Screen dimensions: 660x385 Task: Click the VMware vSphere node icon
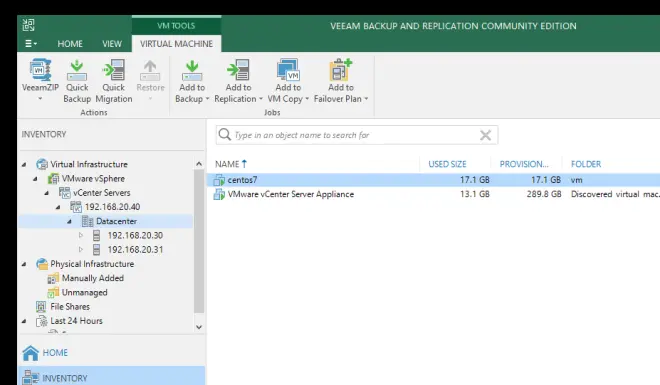coord(53,178)
